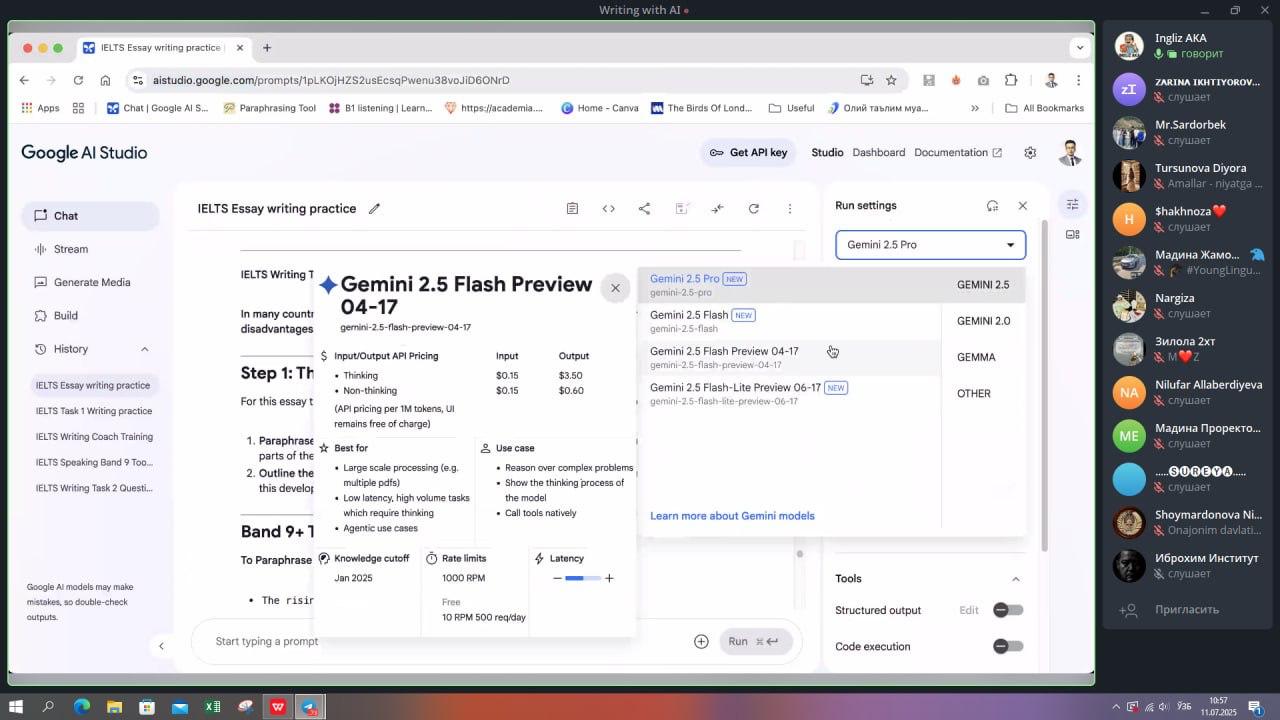
Task: Open IELTS Writing Coach Training from history
Action: (94, 437)
